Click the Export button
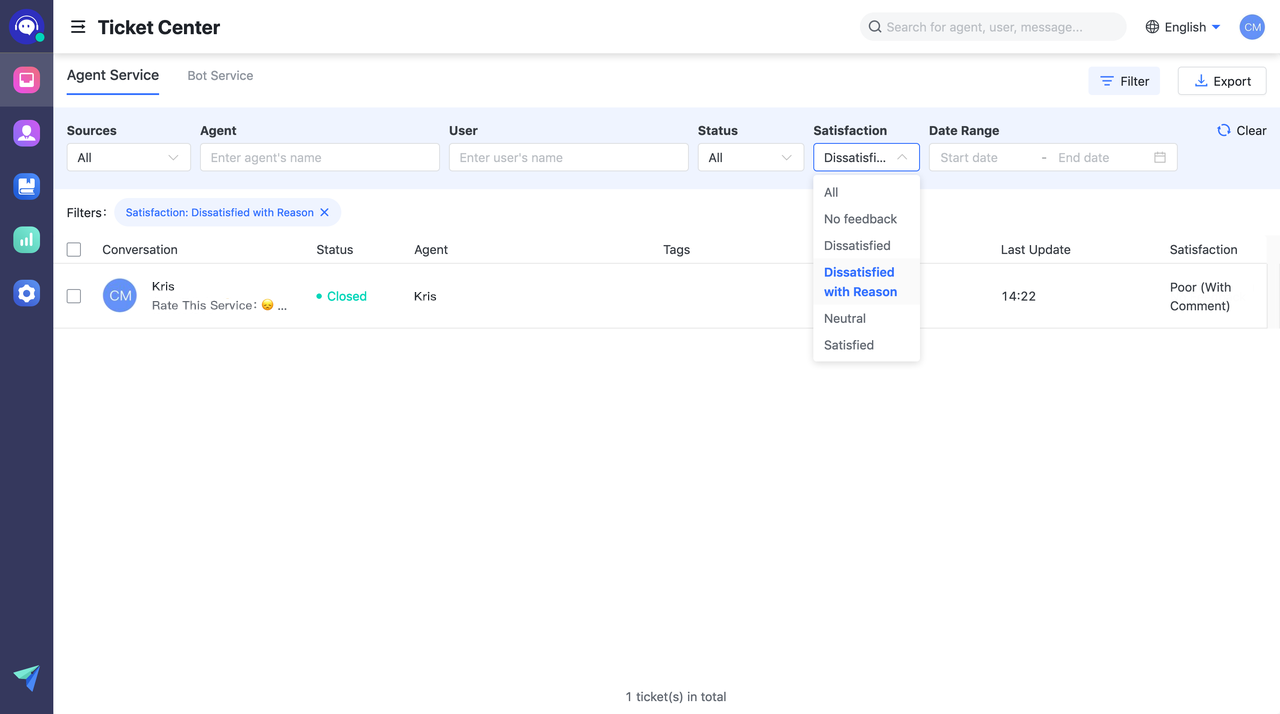Viewport: 1280px width, 714px height. (1222, 81)
